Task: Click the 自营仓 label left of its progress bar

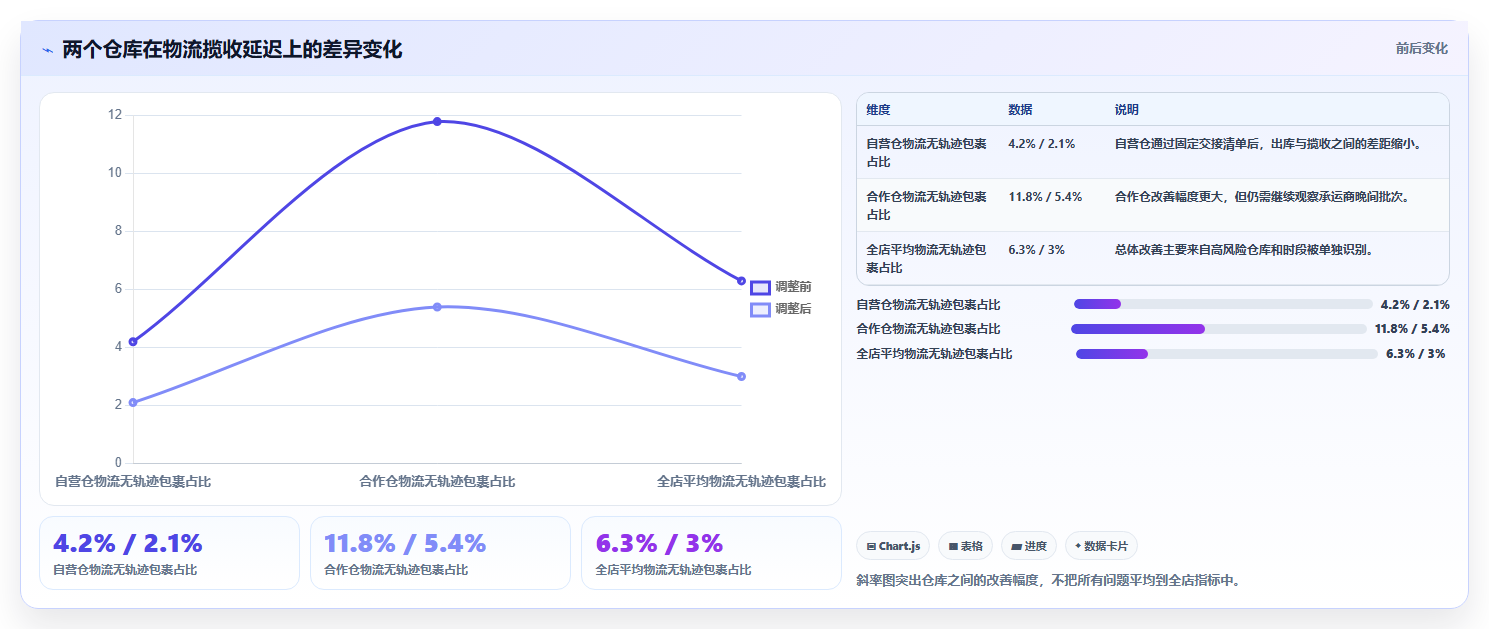Action: coord(928,305)
